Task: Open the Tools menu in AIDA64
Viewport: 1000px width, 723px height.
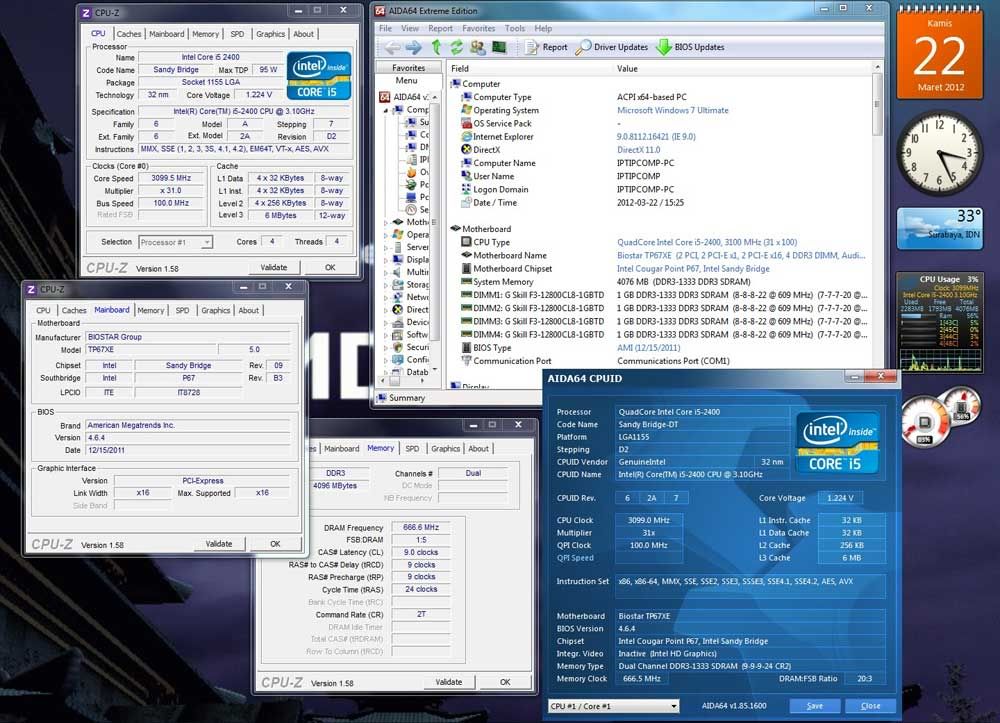Action: point(515,29)
